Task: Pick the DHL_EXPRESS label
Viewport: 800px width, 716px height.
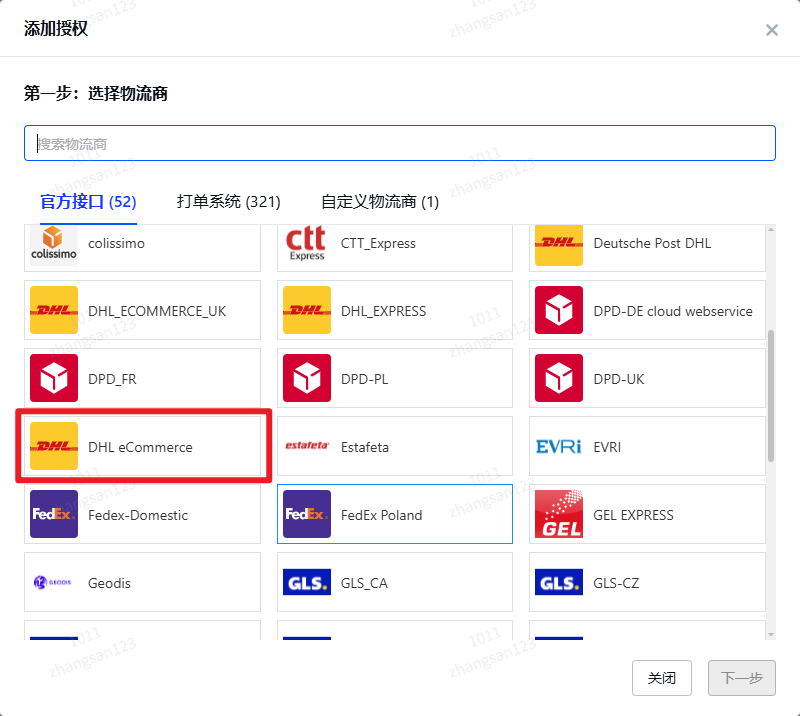Action: [x=383, y=311]
